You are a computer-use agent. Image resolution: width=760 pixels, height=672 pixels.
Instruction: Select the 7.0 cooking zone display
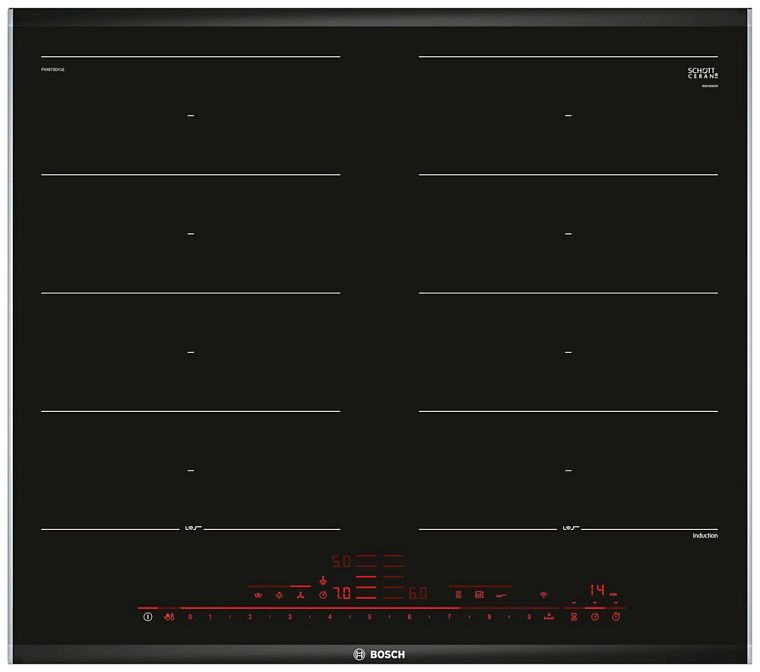click(342, 594)
